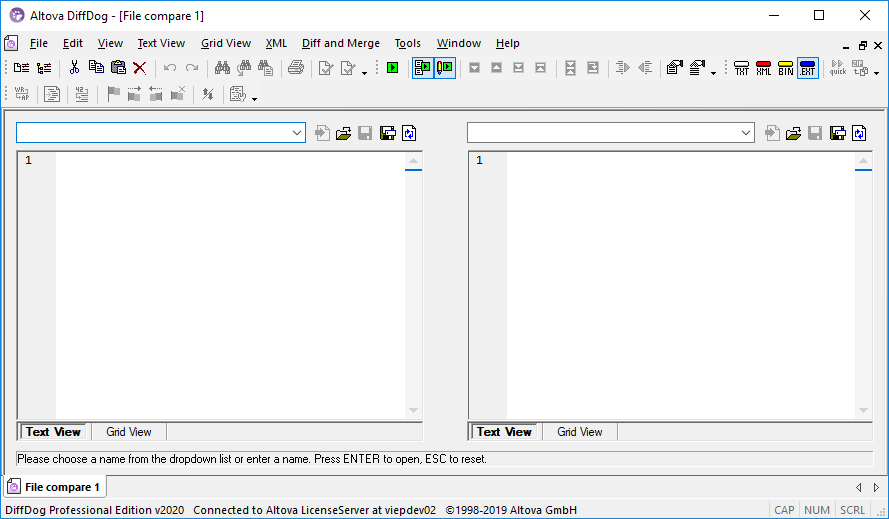The image size is (889, 519).
Task: Open the Help menu
Action: click(x=507, y=43)
